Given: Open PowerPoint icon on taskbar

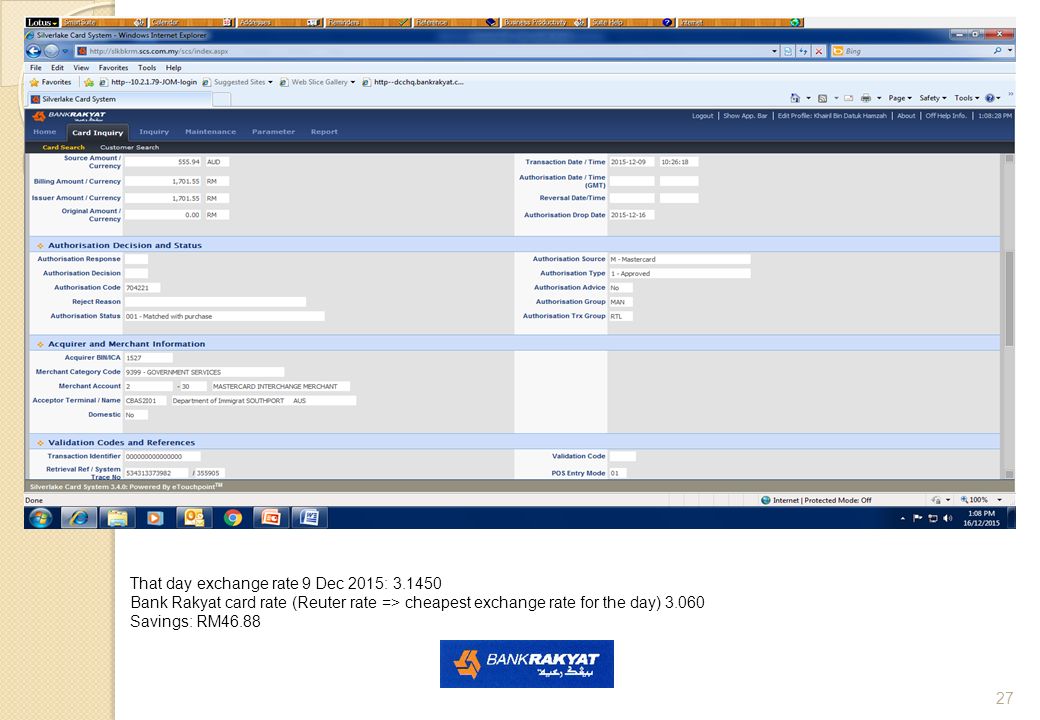Looking at the screenshot, I should pos(271,518).
